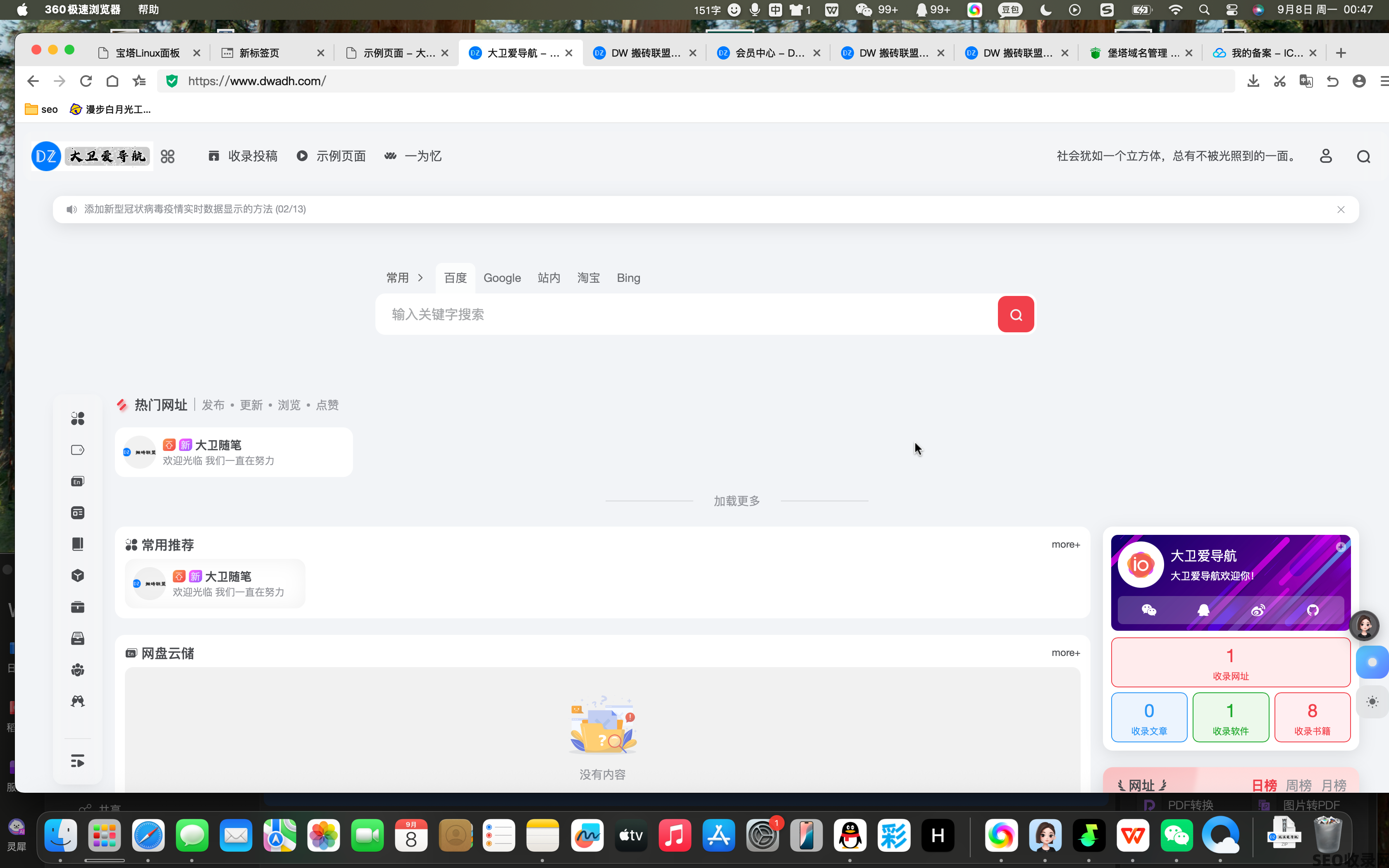Screen dimensions: 1389x868
Task: Click 加载更多 to load more sites
Action: click(x=736, y=501)
